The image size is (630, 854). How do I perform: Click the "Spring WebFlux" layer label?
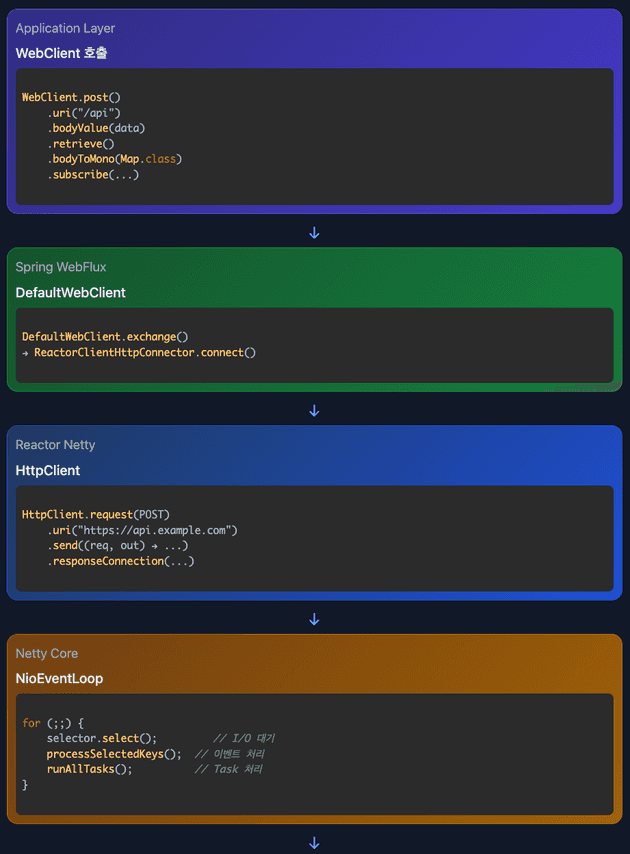61,267
